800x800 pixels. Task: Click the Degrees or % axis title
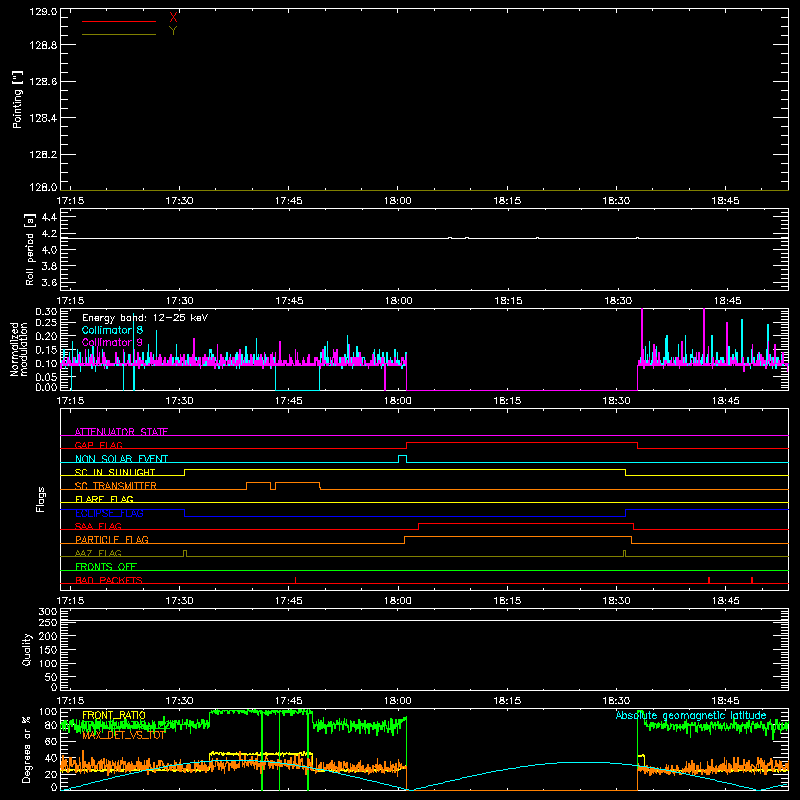[27, 749]
